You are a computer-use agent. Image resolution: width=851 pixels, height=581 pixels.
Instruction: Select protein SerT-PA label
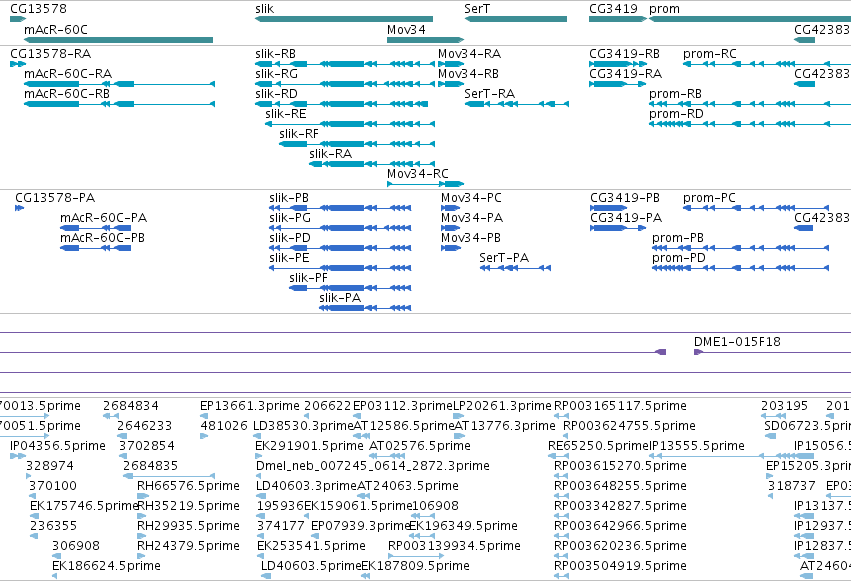(x=504, y=258)
